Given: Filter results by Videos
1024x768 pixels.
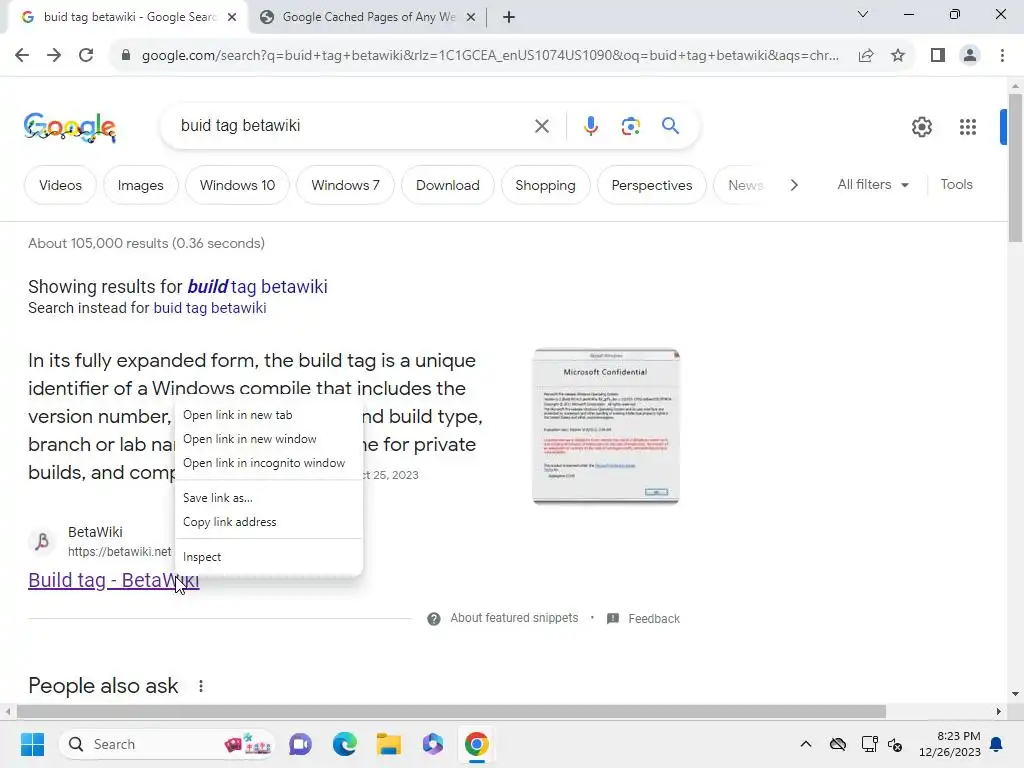Looking at the screenshot, I should click(60, 185).
